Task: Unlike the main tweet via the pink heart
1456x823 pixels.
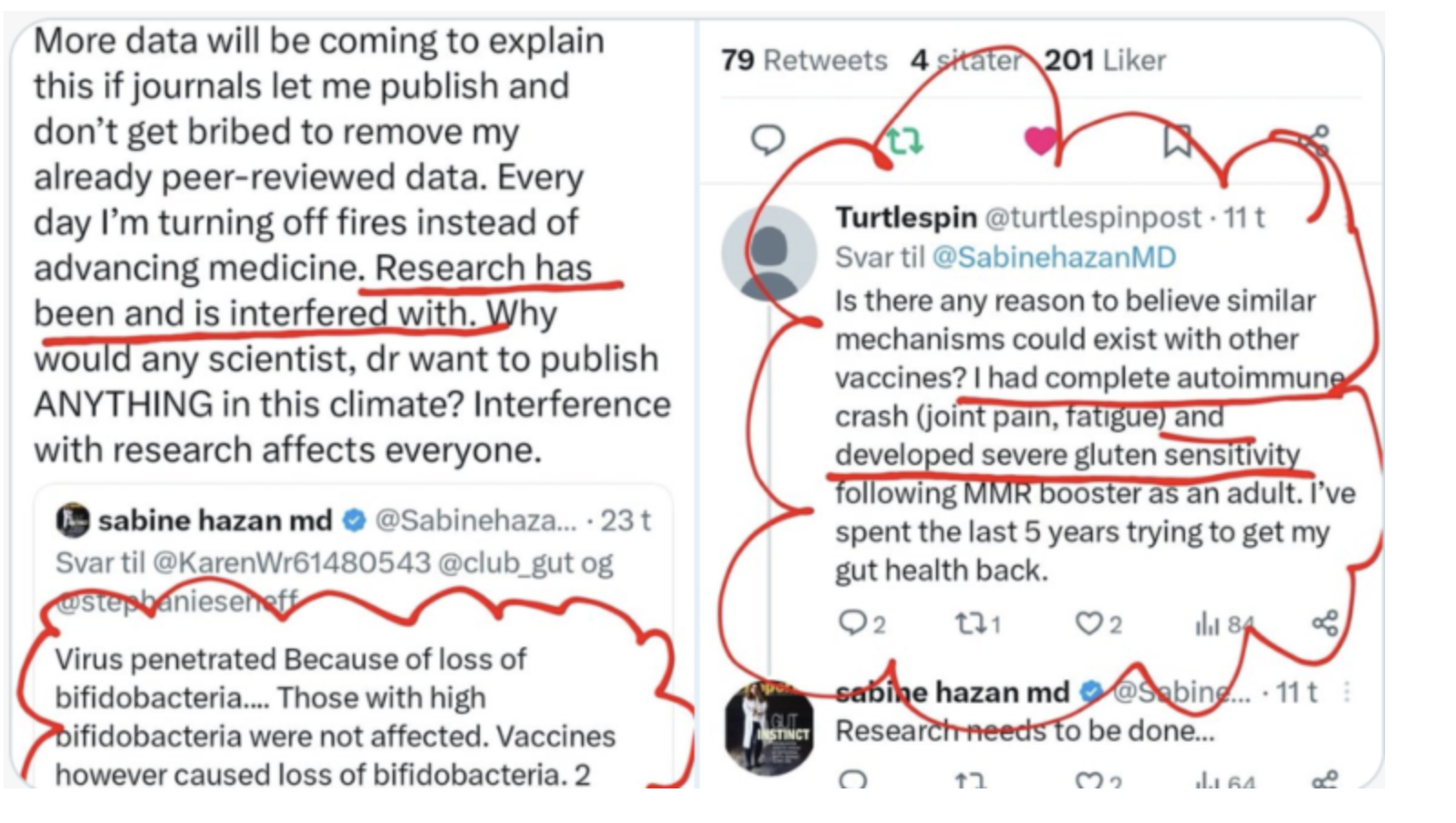Action: coord(1041,140)
